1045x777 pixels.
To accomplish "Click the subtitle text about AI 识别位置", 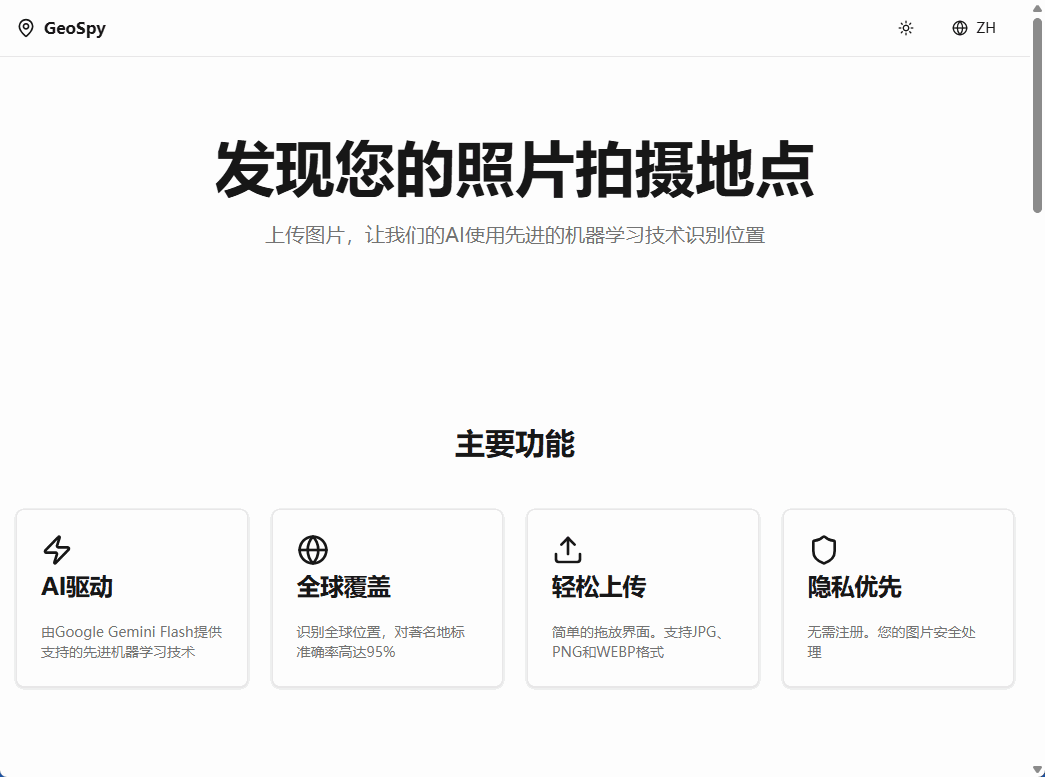I will click(515, 236).
